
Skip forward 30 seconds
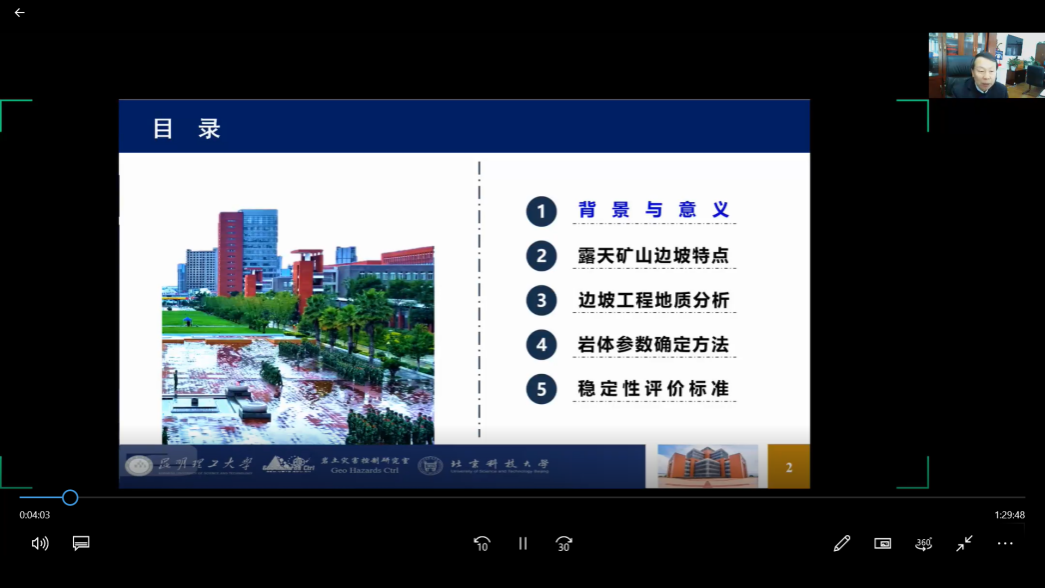564,543
